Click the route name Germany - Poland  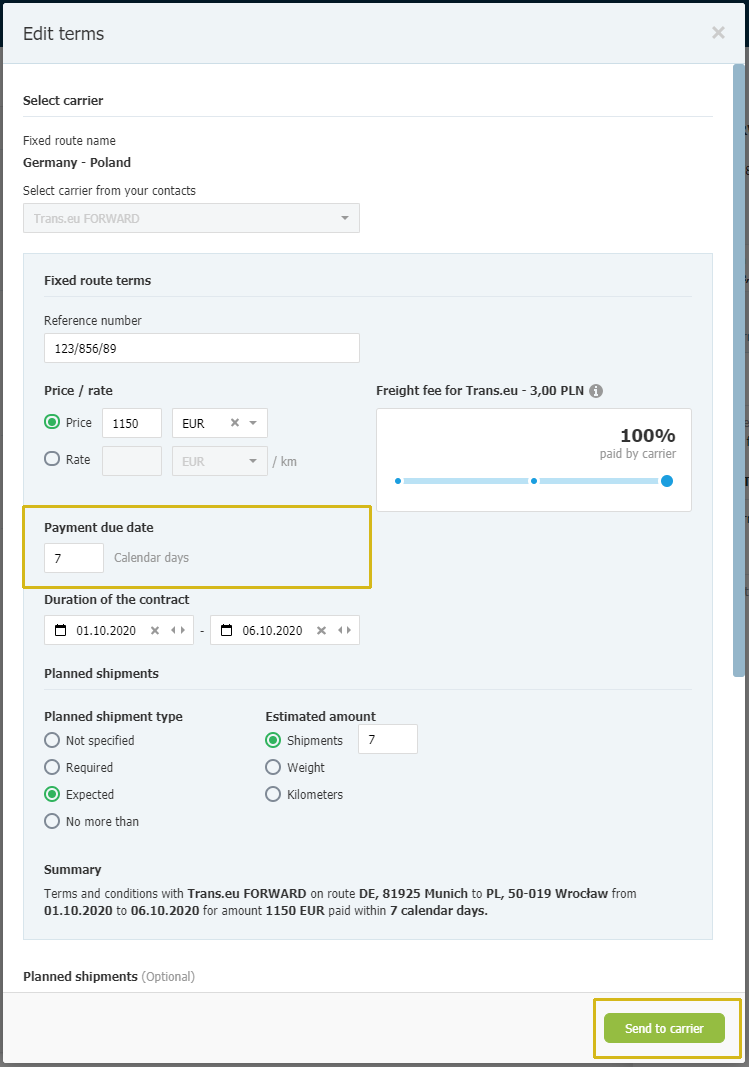tap(77, 163)
